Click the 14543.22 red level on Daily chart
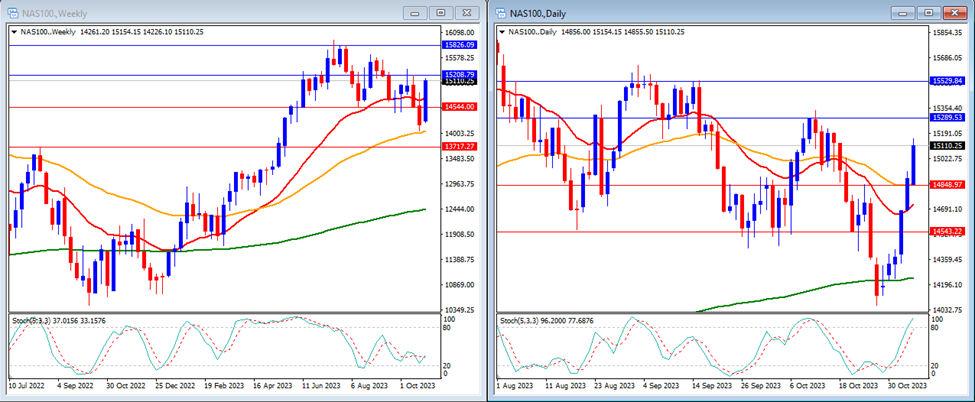Image resolution: width=975 pixels, height=402 pixels. point(946,232)
